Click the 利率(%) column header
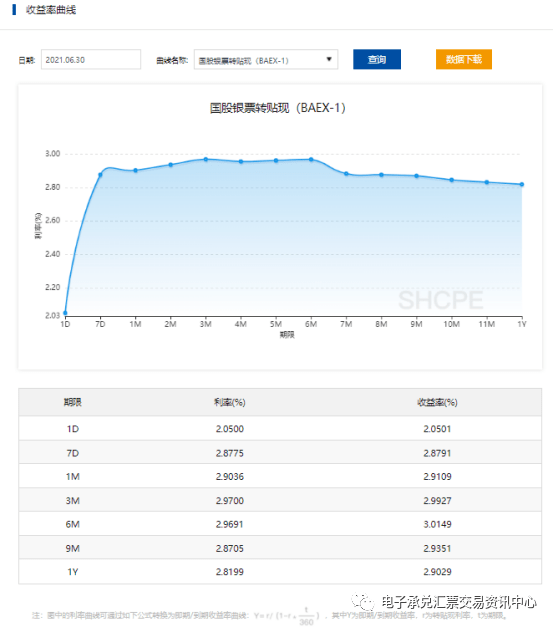The image size is (554, 627). (230, 402)
